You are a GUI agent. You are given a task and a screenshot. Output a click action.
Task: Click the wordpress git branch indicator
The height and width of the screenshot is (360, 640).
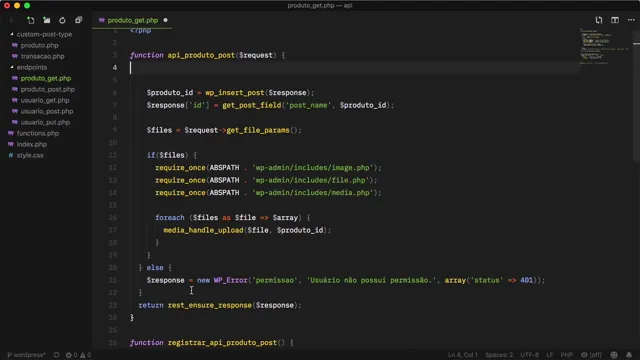pos(26,355)
